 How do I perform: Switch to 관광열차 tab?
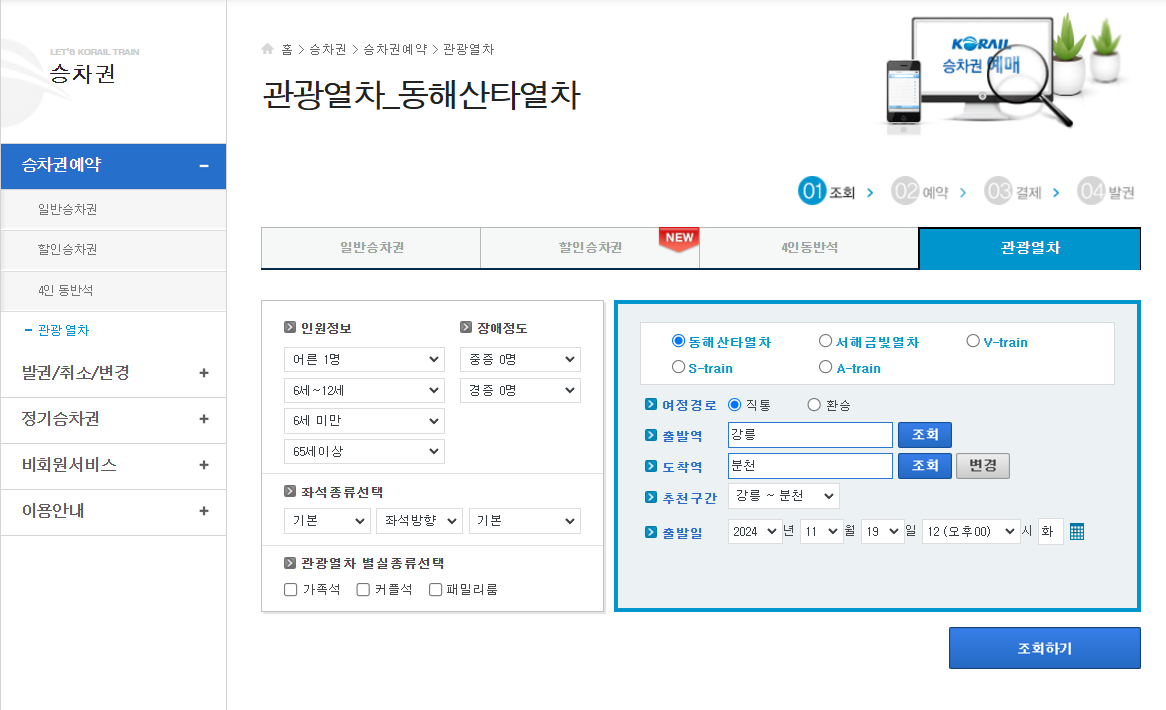1030,248
